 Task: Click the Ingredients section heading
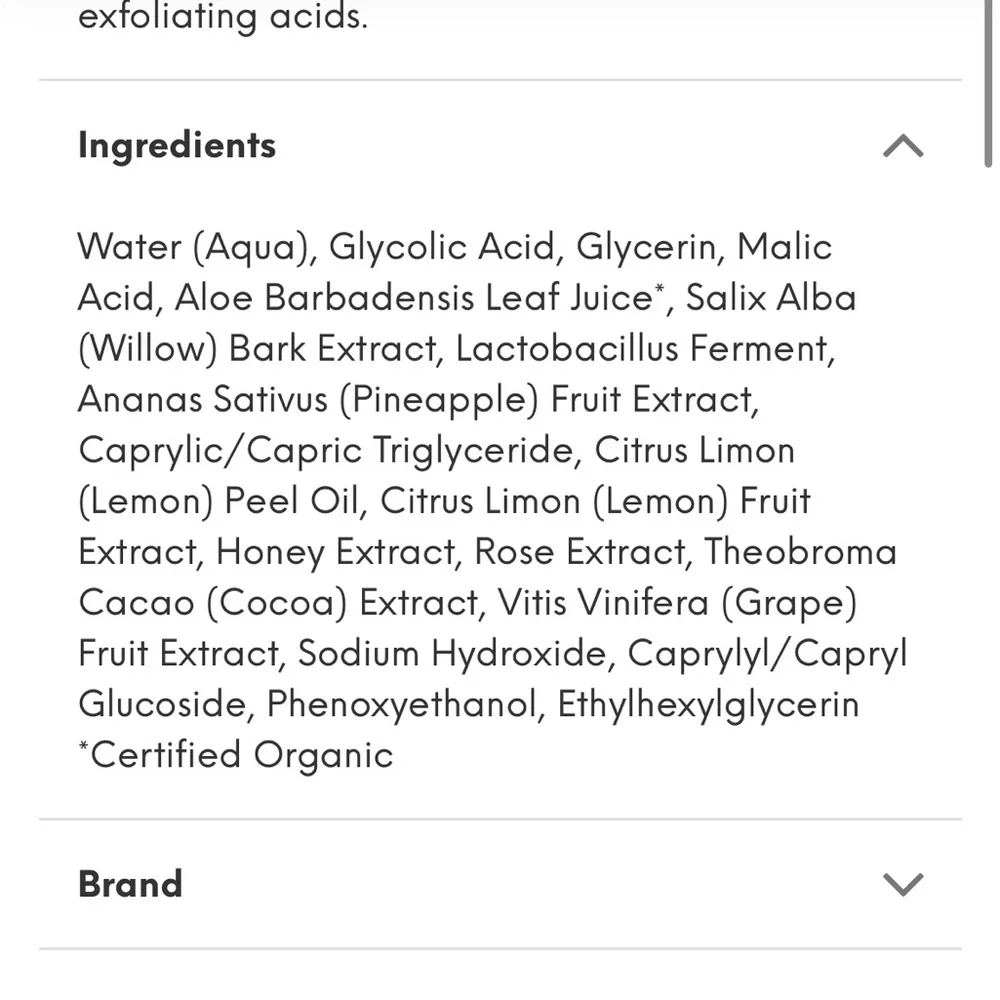(176, 145)
